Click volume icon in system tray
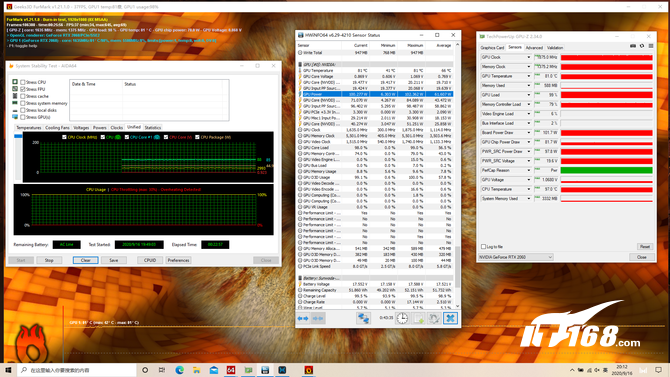The height and width of the screenshot is (377, 670). click(x=597, y=370)
